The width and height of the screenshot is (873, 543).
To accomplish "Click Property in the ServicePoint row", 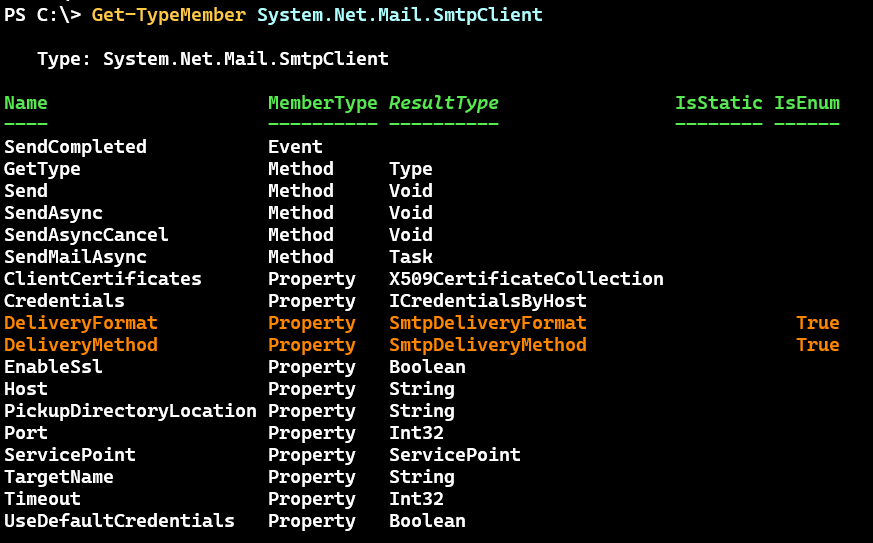I will [x=312, y=455].
